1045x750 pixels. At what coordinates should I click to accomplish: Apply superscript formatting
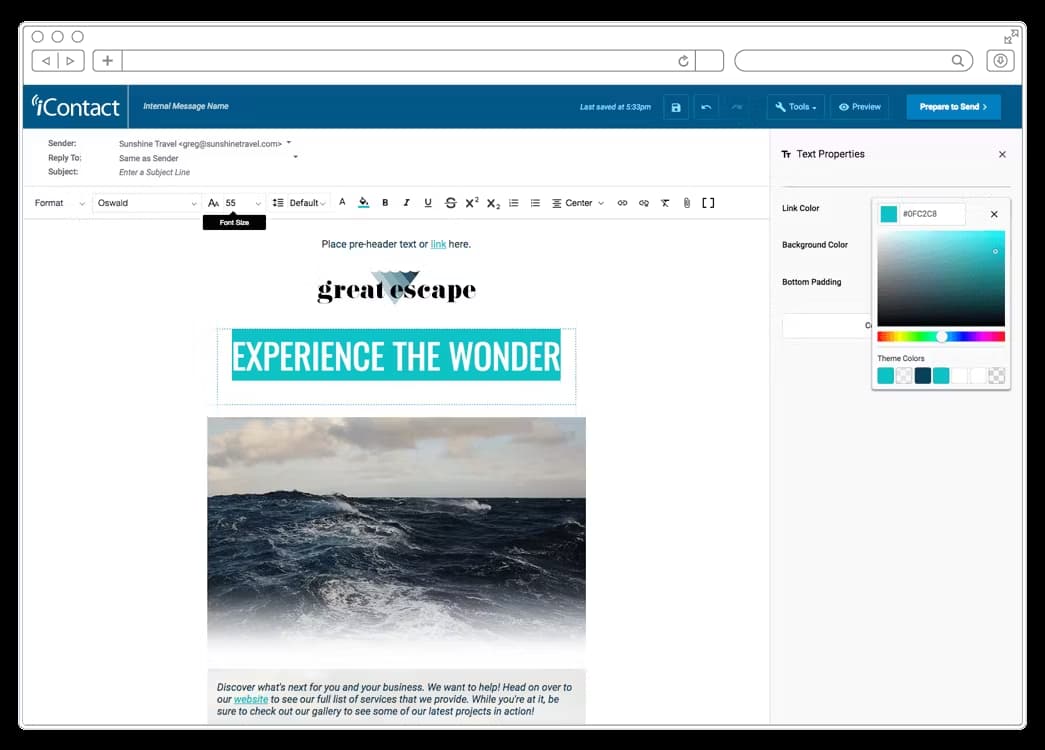(472, 203)
